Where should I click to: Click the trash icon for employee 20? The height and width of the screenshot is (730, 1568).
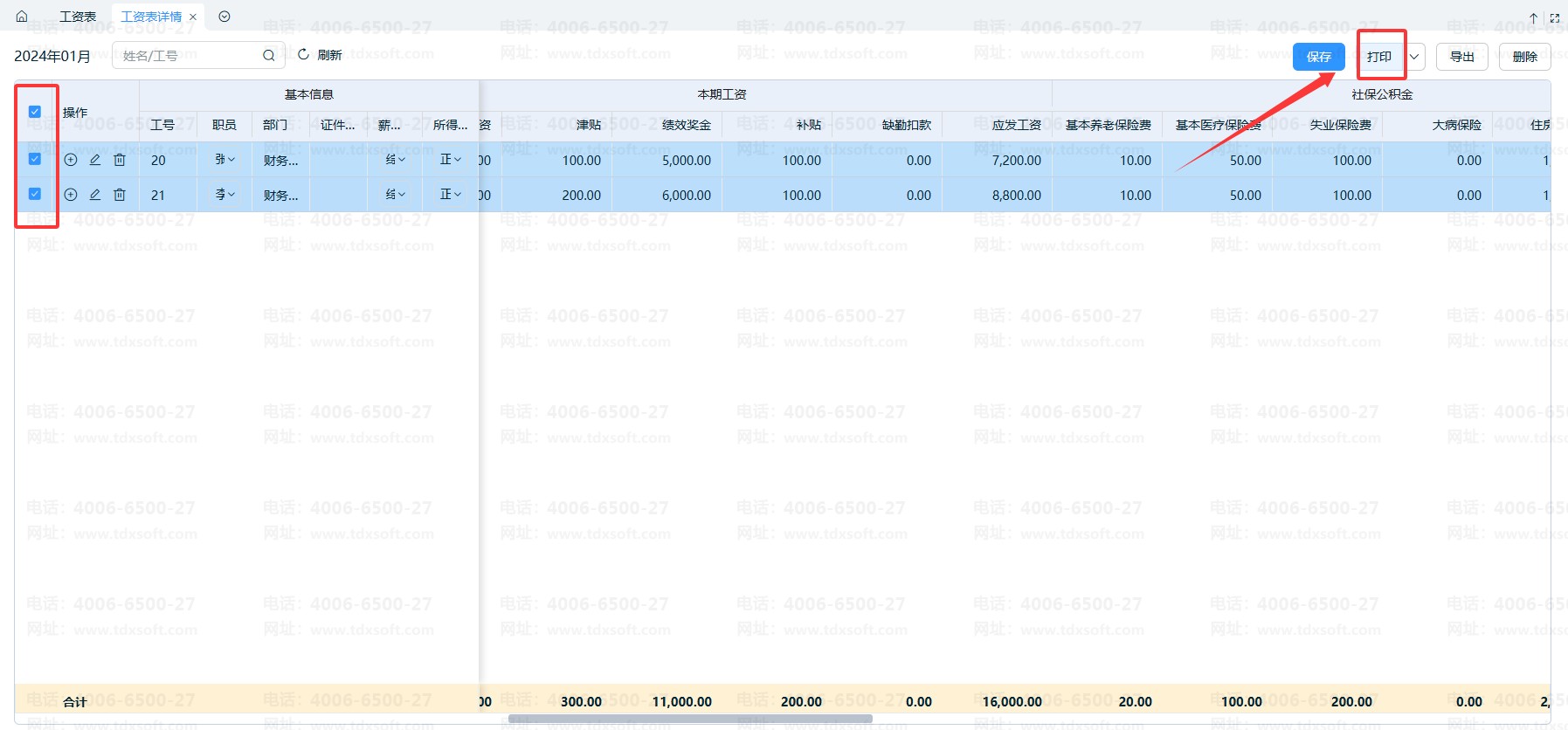(120, 160)
